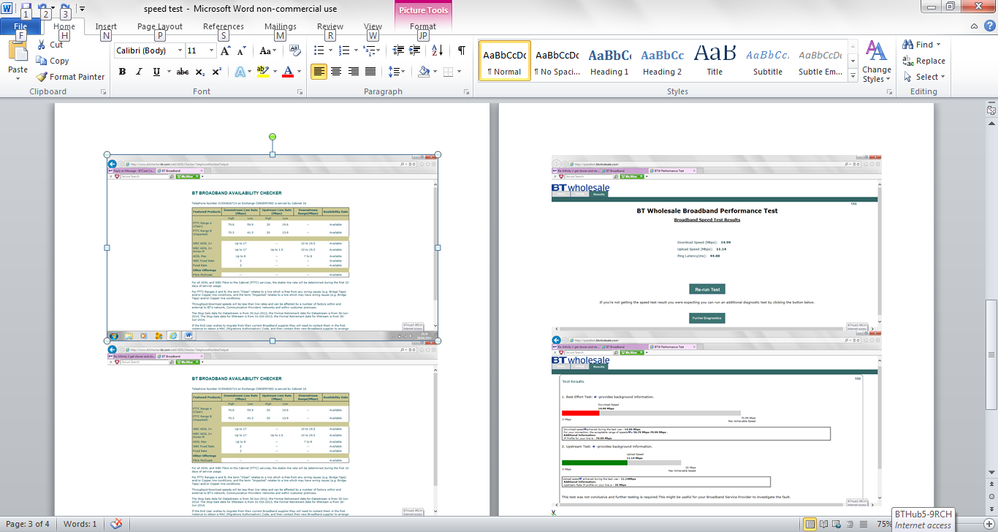998x532 pixels.
Task: Select the BT Wholesale performance test image
Action: click(717, 245)
